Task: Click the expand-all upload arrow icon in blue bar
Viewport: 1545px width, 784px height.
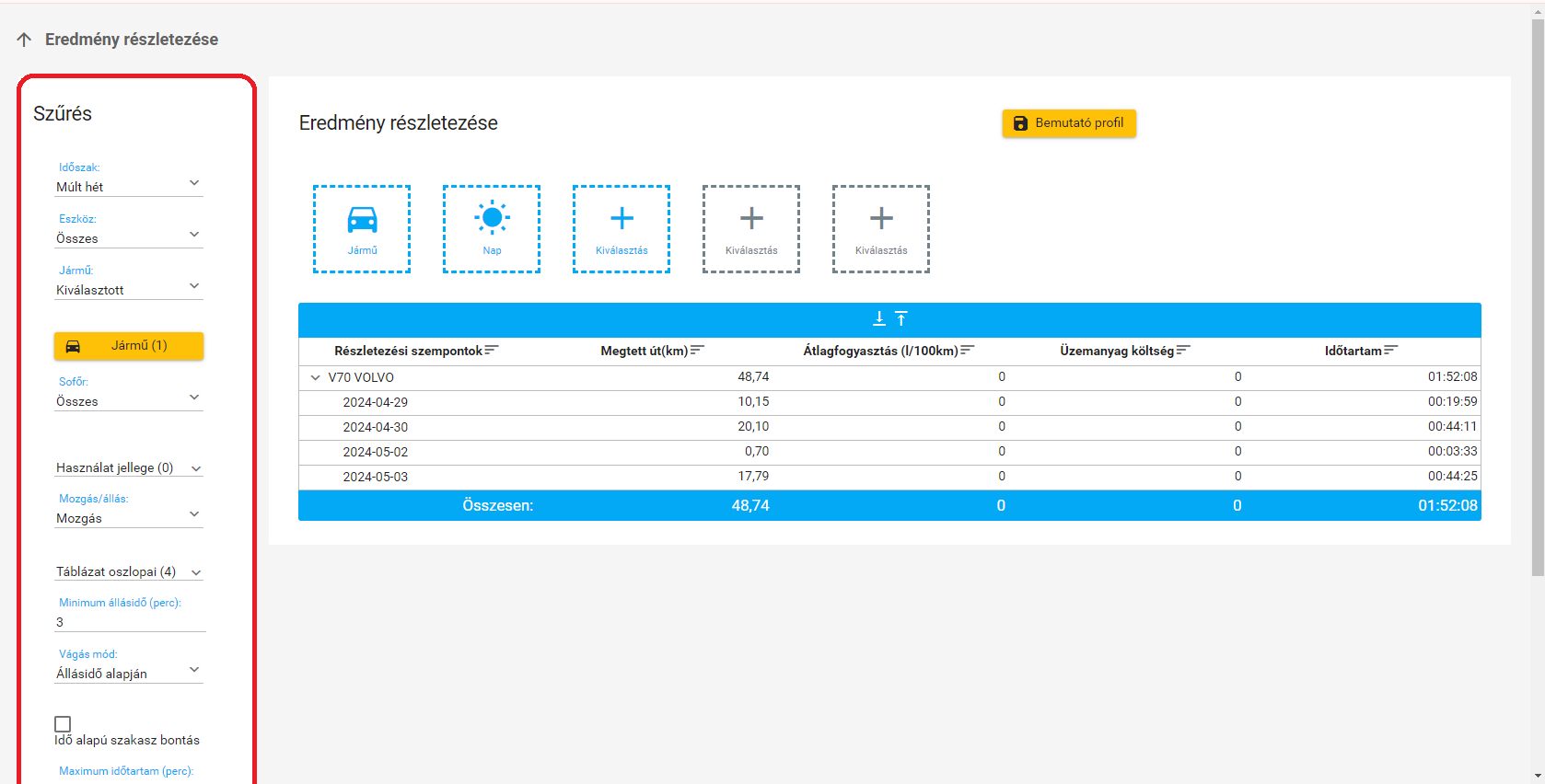Action: [901, 318]
